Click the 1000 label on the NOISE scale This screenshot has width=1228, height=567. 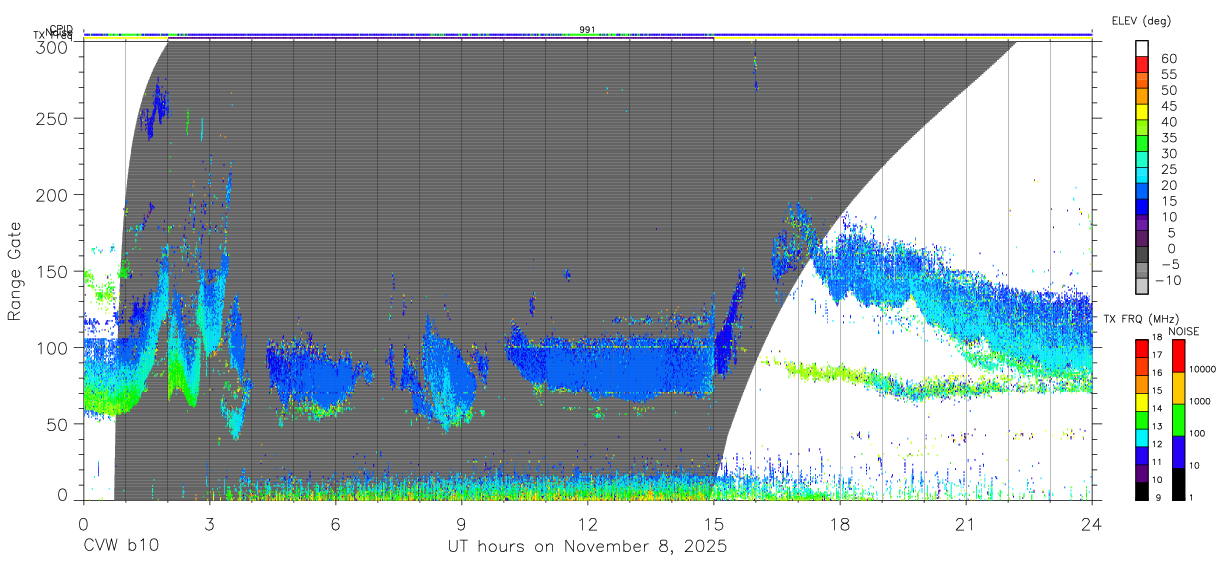pyautogui.click(x=1201, y=402)
